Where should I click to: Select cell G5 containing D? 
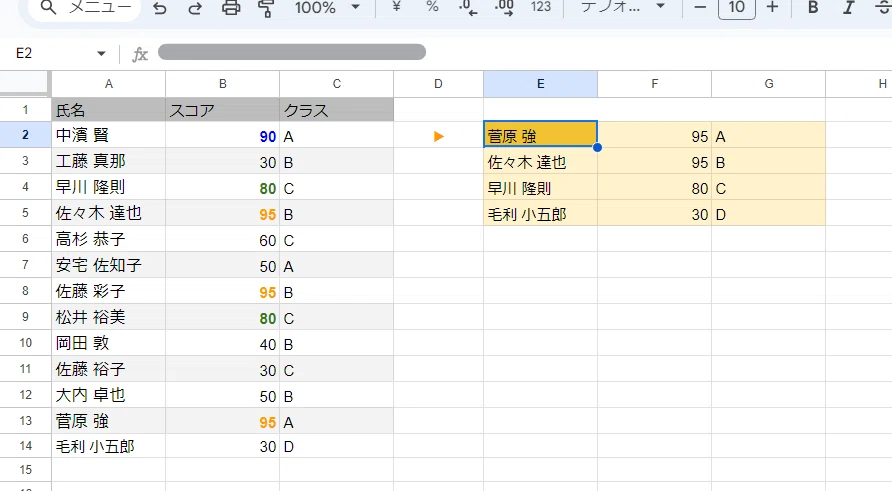pos(769,213)
